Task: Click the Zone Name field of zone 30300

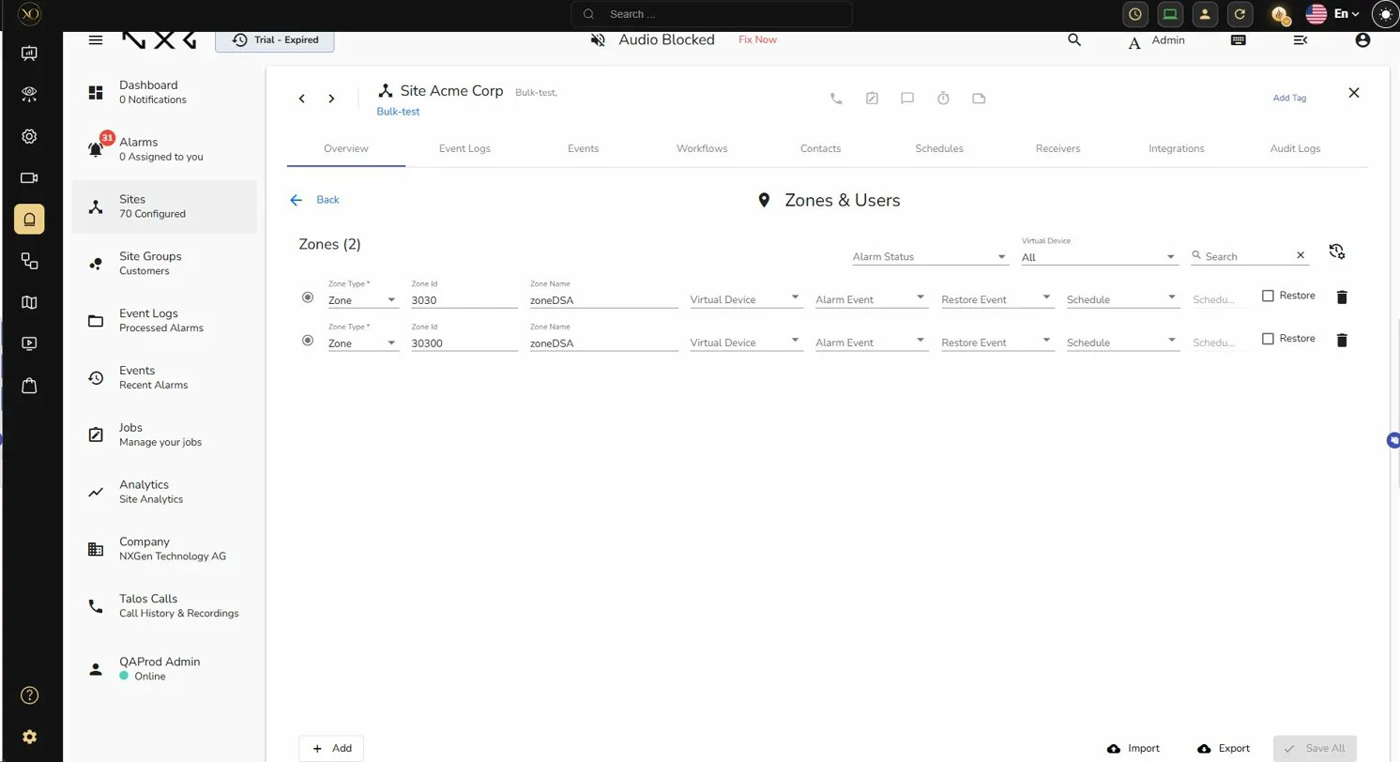Action: click(x=603, y=343)
